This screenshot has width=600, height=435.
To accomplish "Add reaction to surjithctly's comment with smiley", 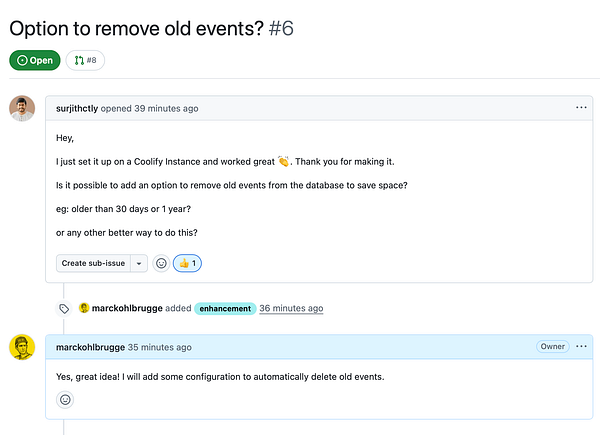I will coord(161,263).
